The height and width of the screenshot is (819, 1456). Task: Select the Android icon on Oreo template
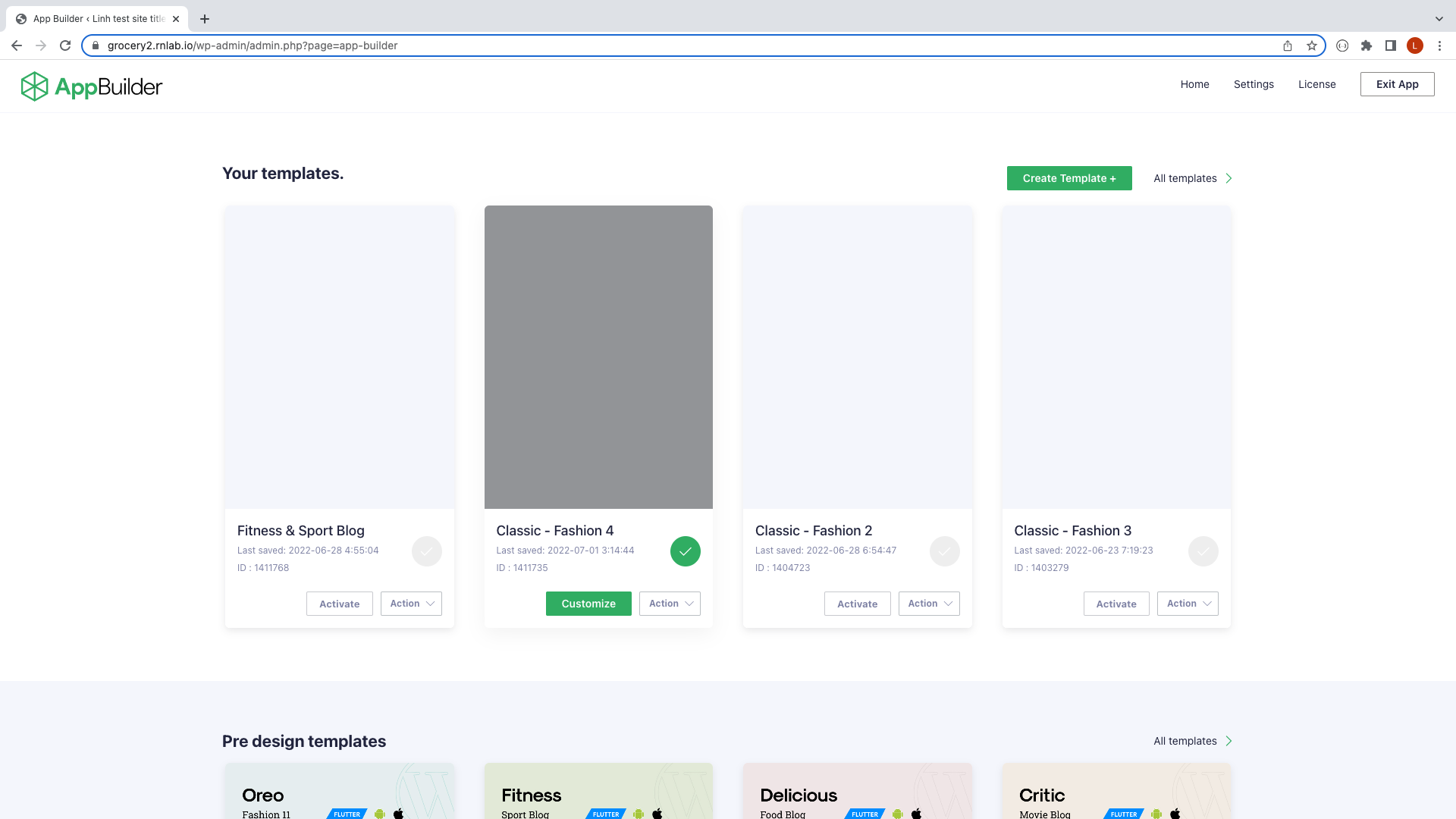coord(378,814)
